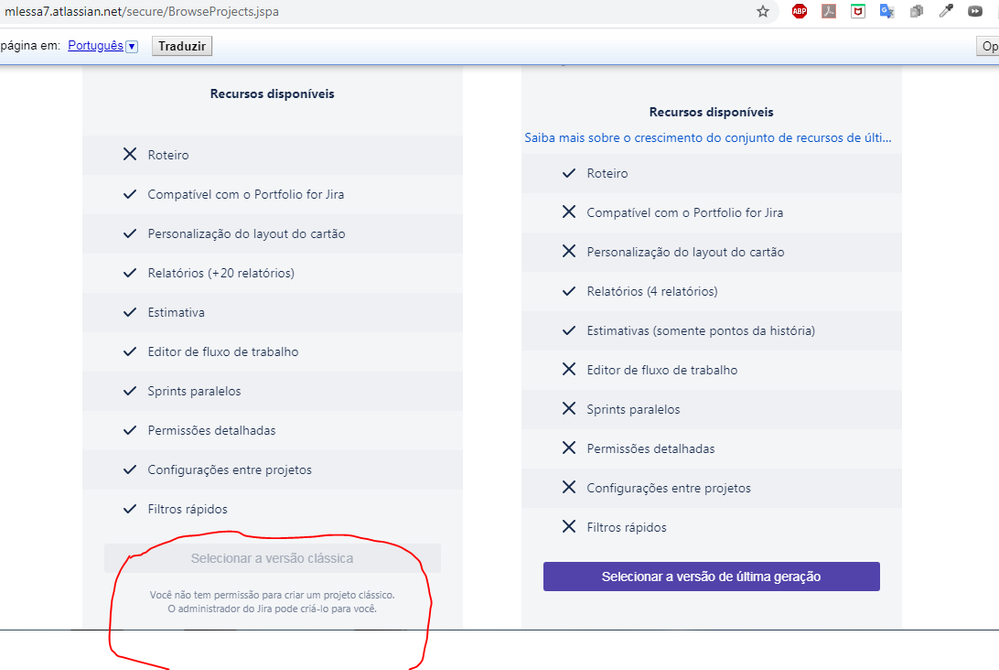The width and height of the screenshot is (999, 670).
Task: Open the Português language dropdown
Action: [132, 46]
